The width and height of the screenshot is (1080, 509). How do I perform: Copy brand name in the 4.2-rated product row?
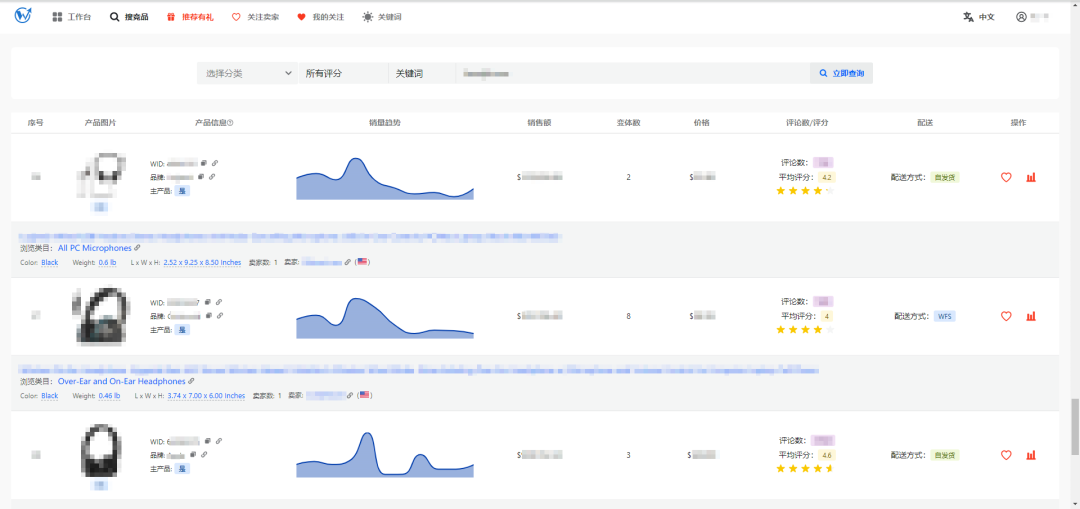pyautogui.click(x=201, y=177)
